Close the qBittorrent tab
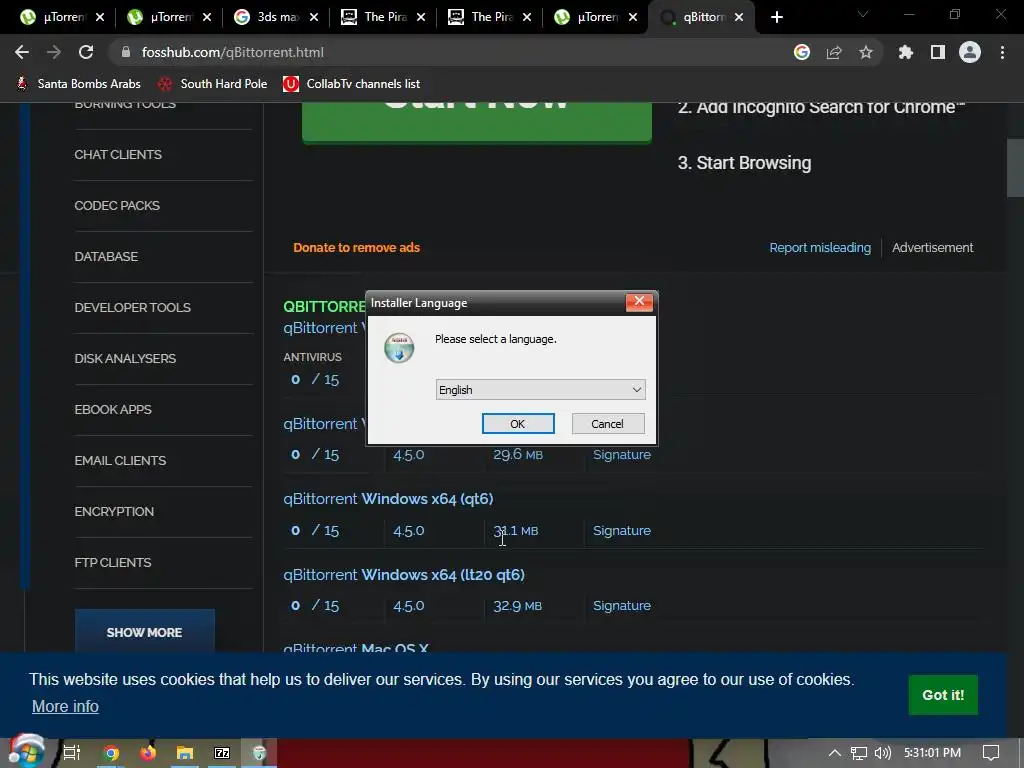The height and width of the screenshot is (768, 1024). pyautogui.click(x=739, y=17)
